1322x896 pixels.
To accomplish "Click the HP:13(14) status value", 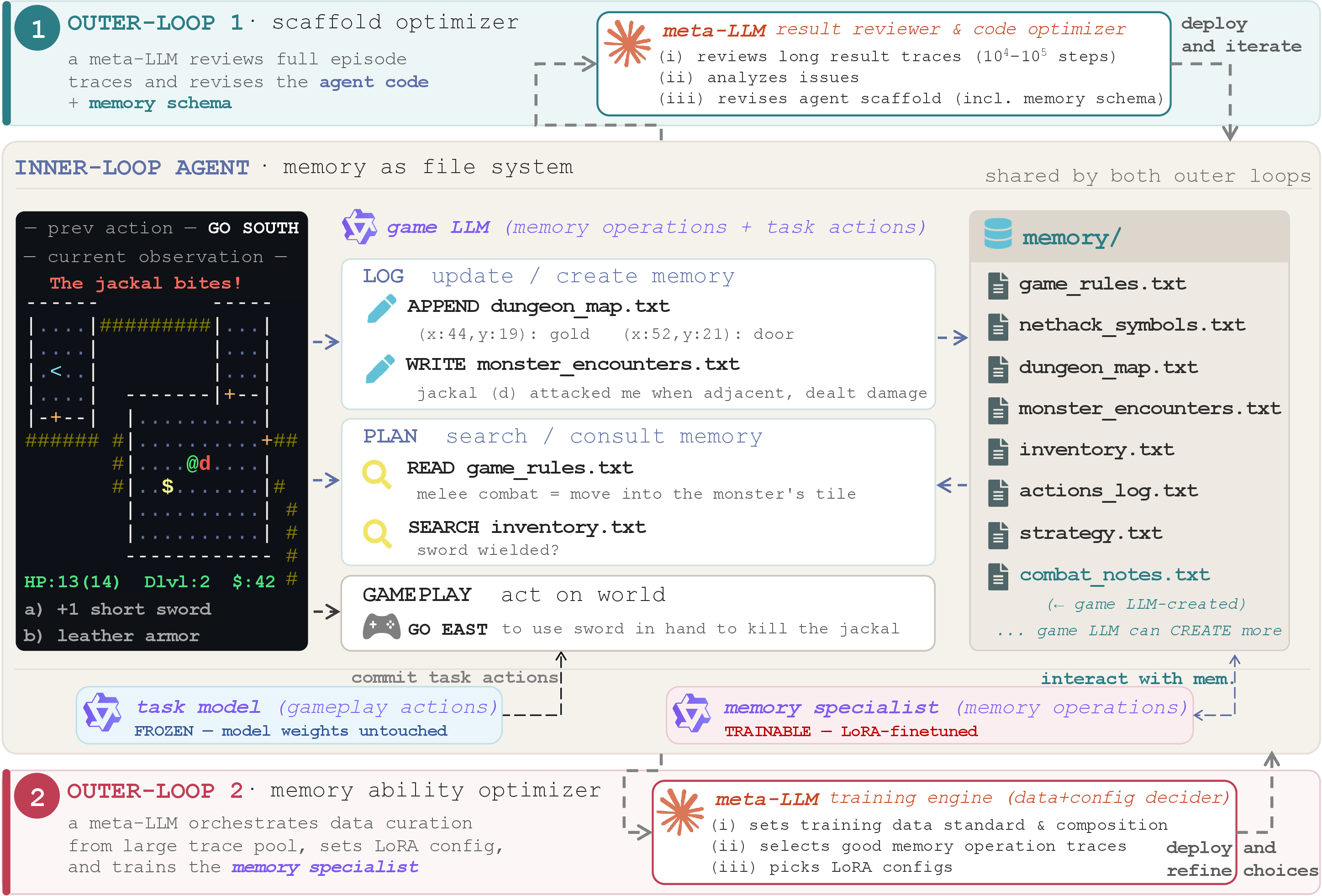I will pos(72,581).
